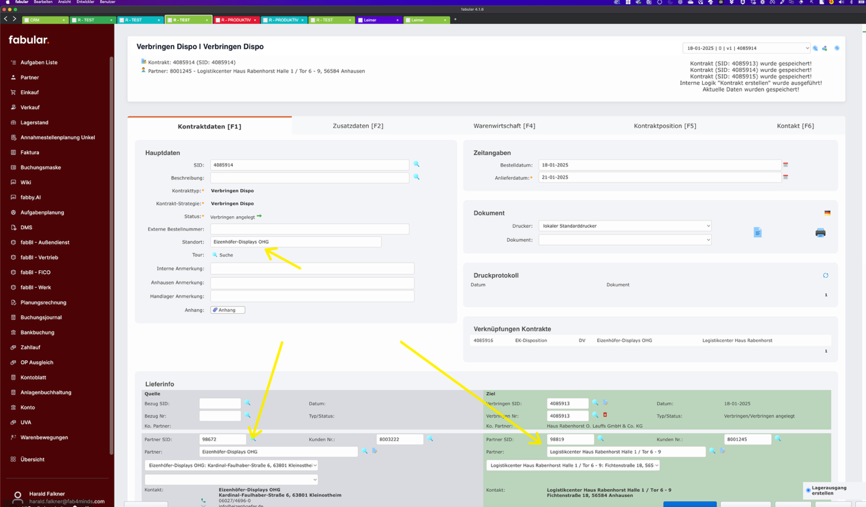866x507 pixels.
Task: Click the search icon next to SID field
Action: point(416,165)
